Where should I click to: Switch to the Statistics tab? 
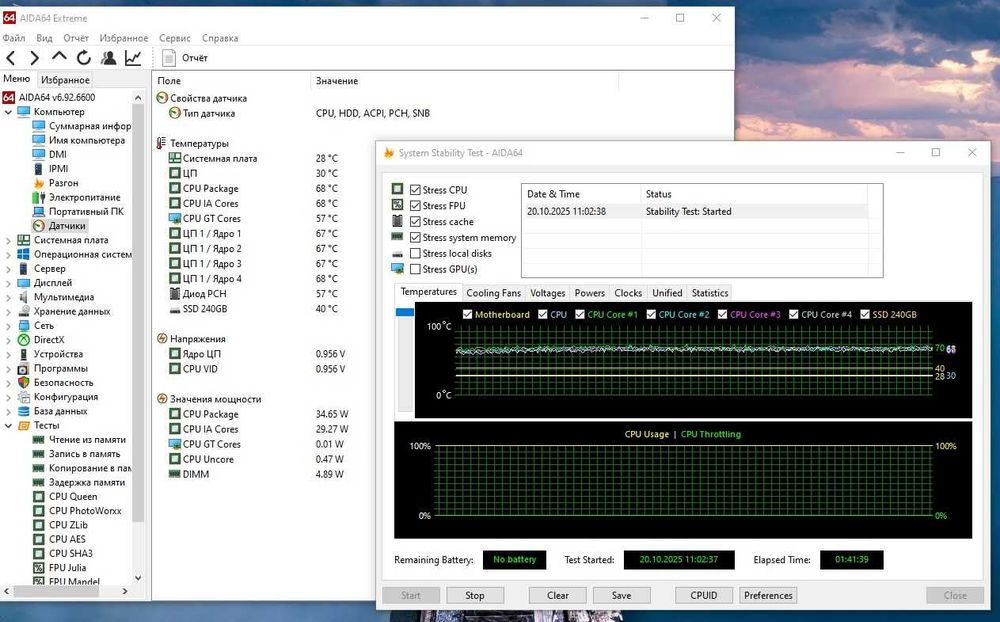pyautogui.click(x=710, y=293)
